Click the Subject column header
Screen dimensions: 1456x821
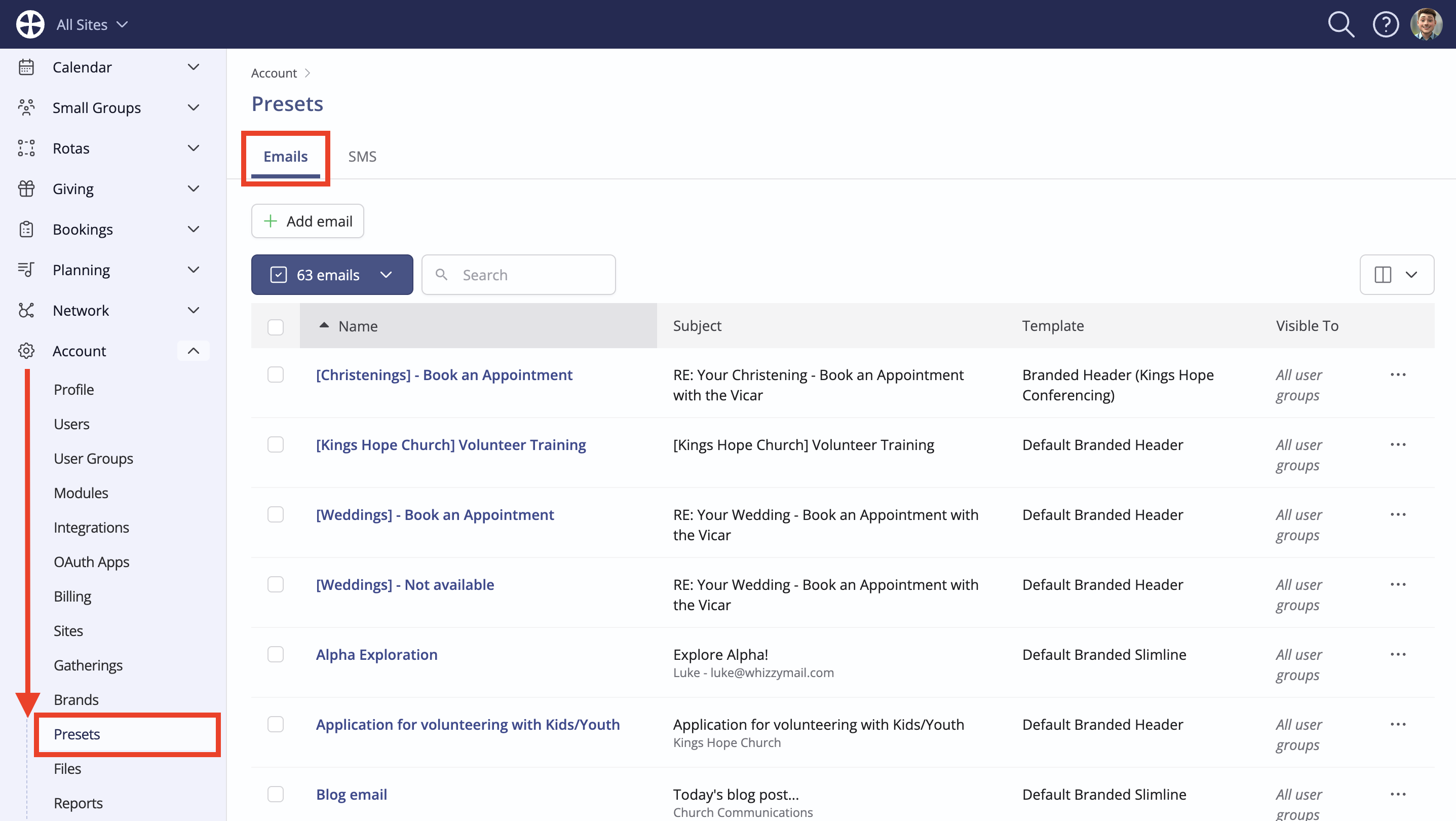click(697, 326)
